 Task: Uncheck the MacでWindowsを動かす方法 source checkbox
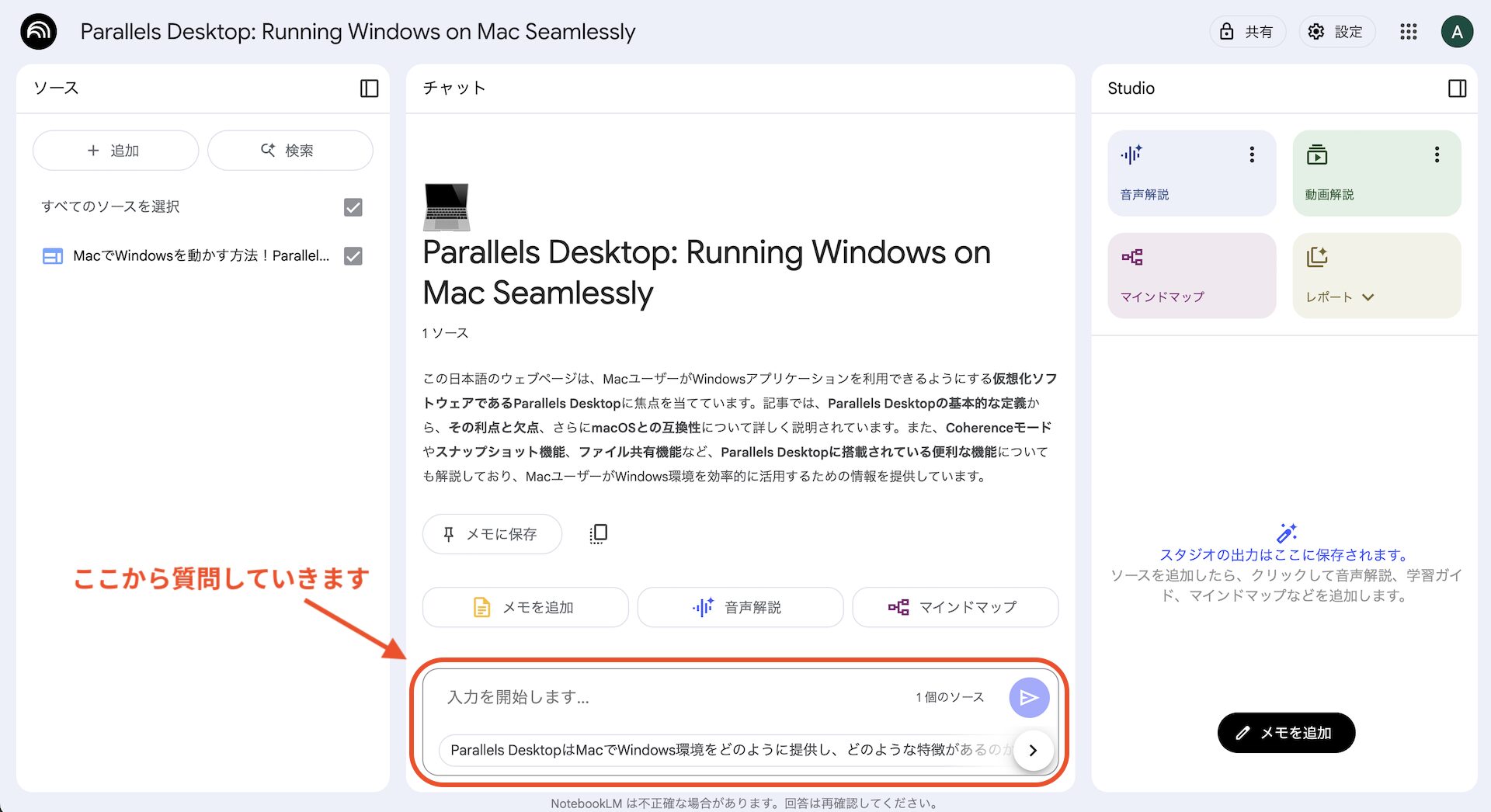(x=353, y=256)
